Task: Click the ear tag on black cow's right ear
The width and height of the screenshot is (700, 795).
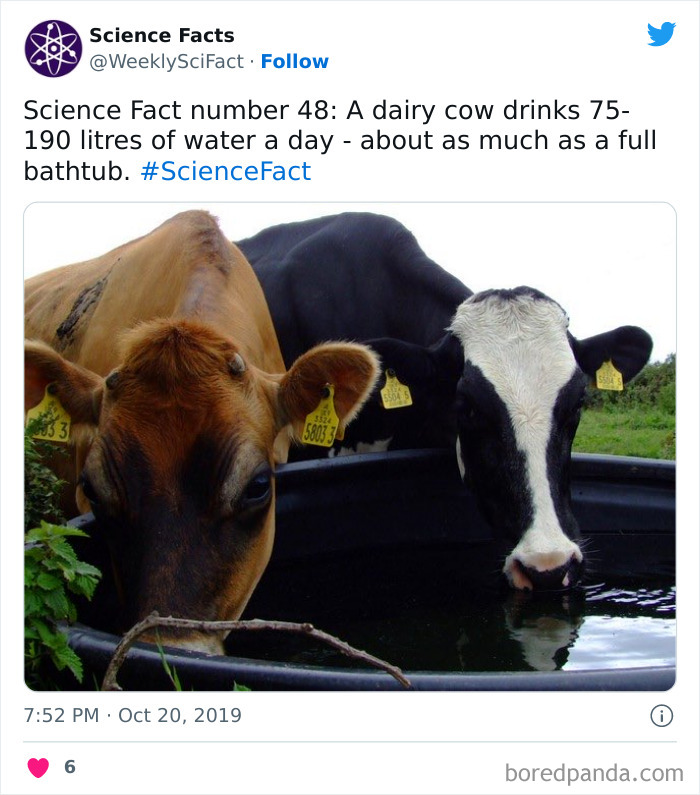Action: [609, 376]
